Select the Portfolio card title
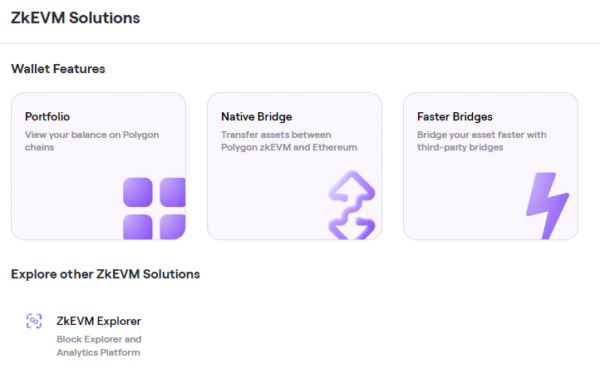600x374 pixels. 47,116
